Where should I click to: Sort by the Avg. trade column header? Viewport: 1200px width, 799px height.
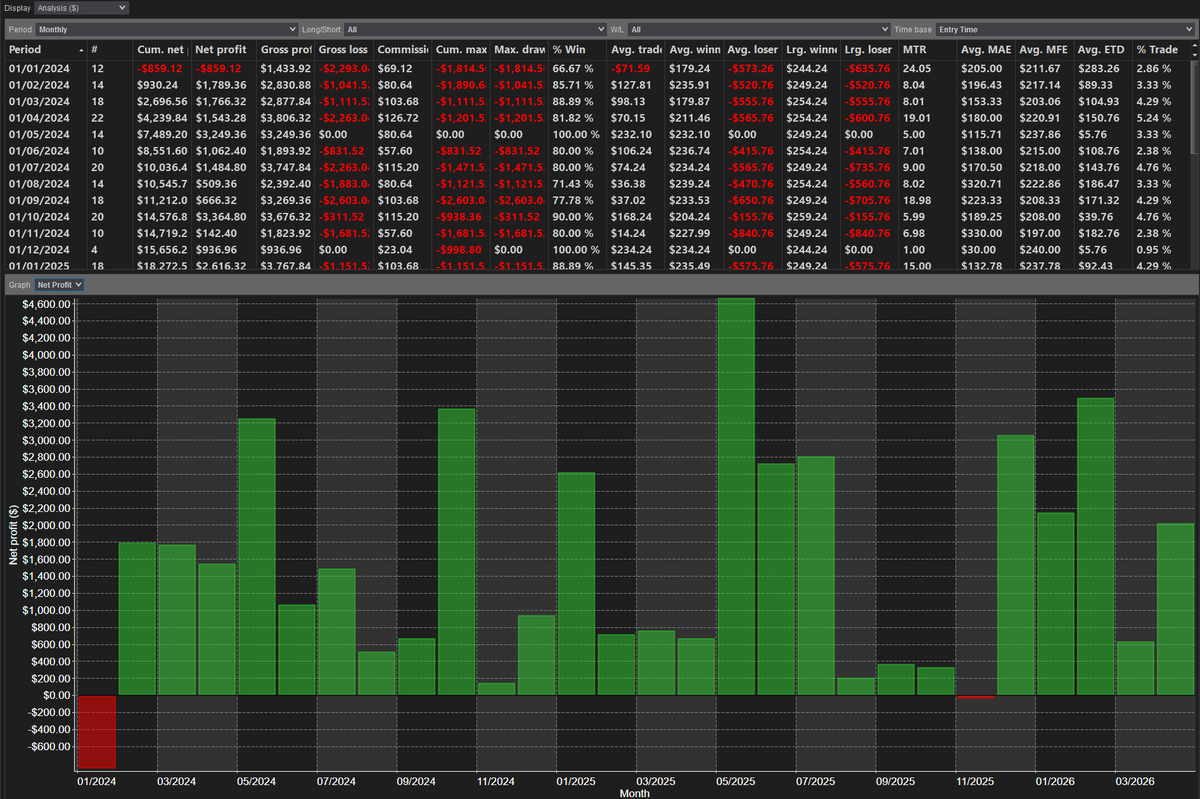point(637,49)
